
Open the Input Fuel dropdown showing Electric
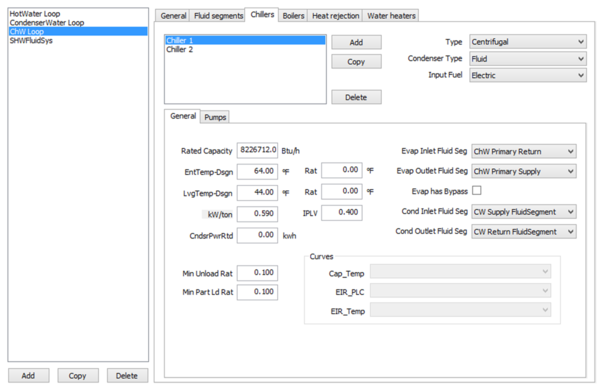[528, 75]
